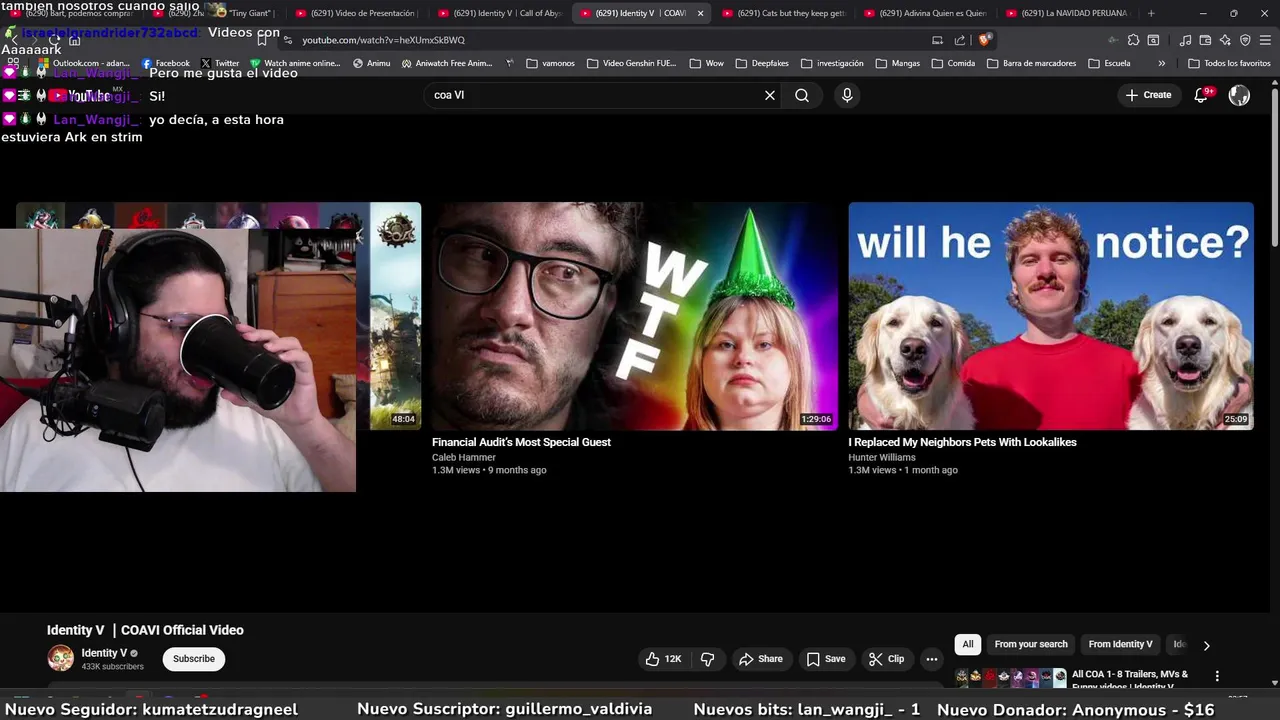The image size is (1280, 720).
Task: Open Brave VPN shield icon
Action: (x=1245, y=40)
